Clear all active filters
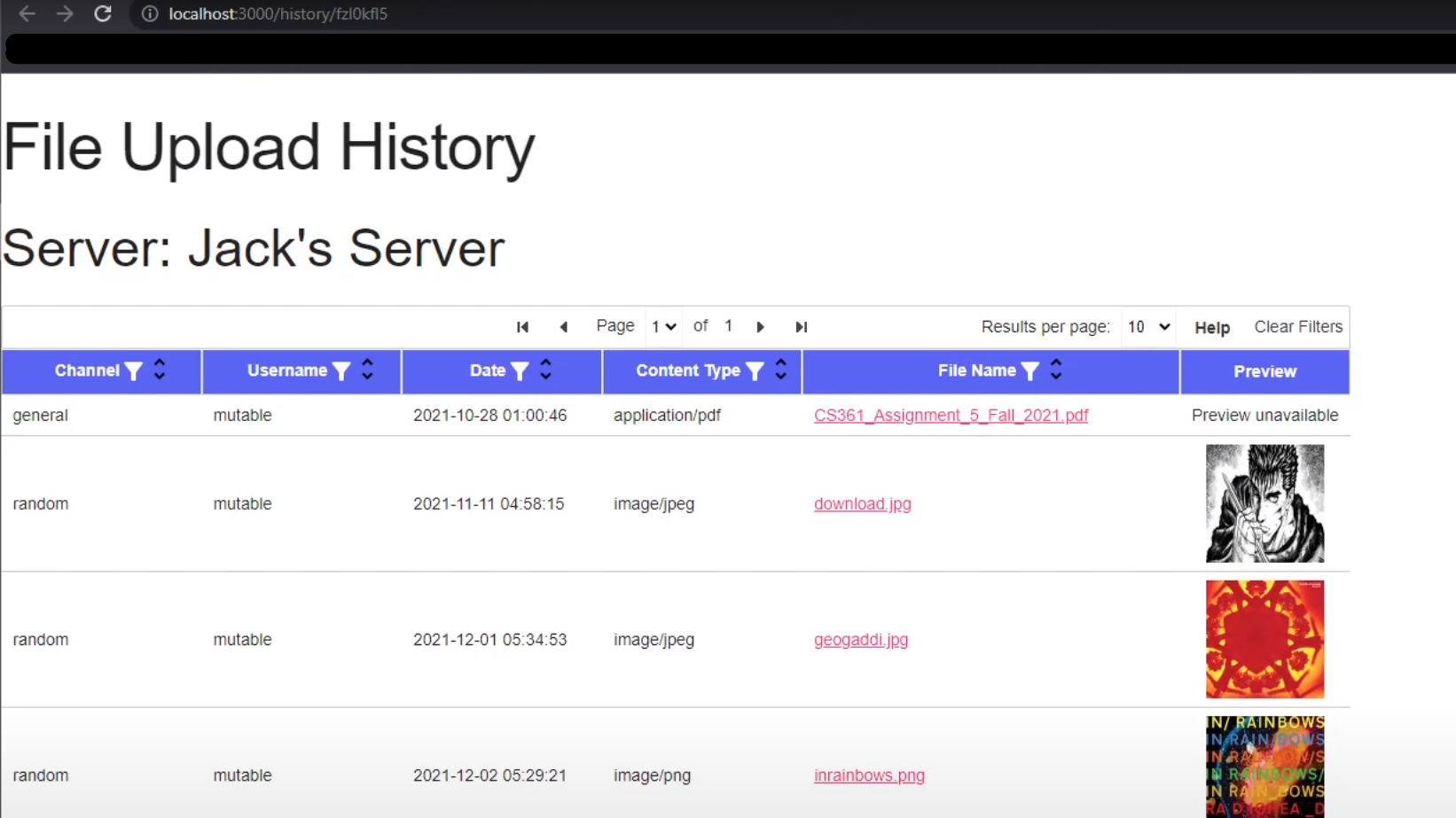 [1297, 327]
